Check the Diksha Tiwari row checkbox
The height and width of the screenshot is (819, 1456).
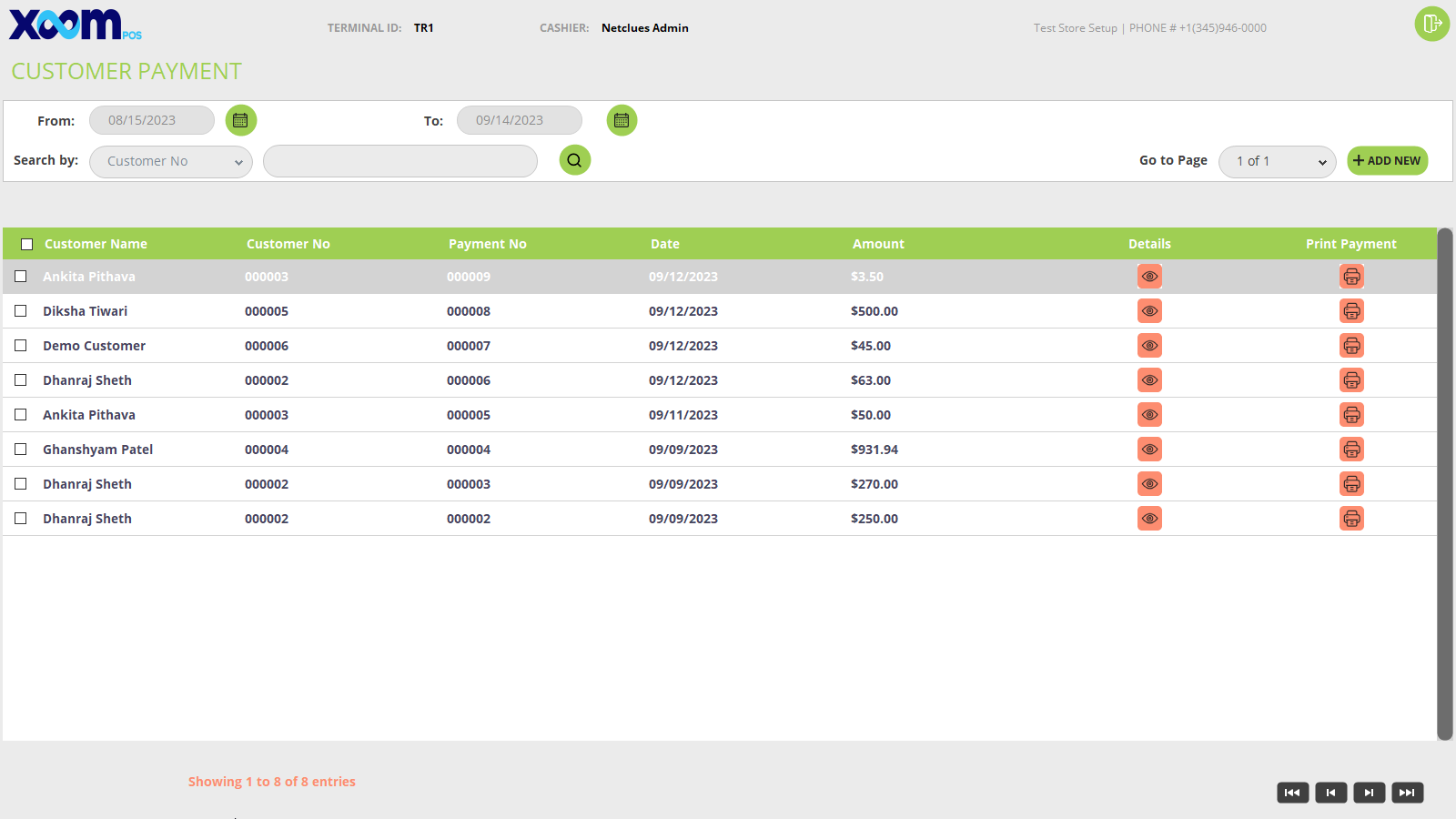click(x=21, y=311)
